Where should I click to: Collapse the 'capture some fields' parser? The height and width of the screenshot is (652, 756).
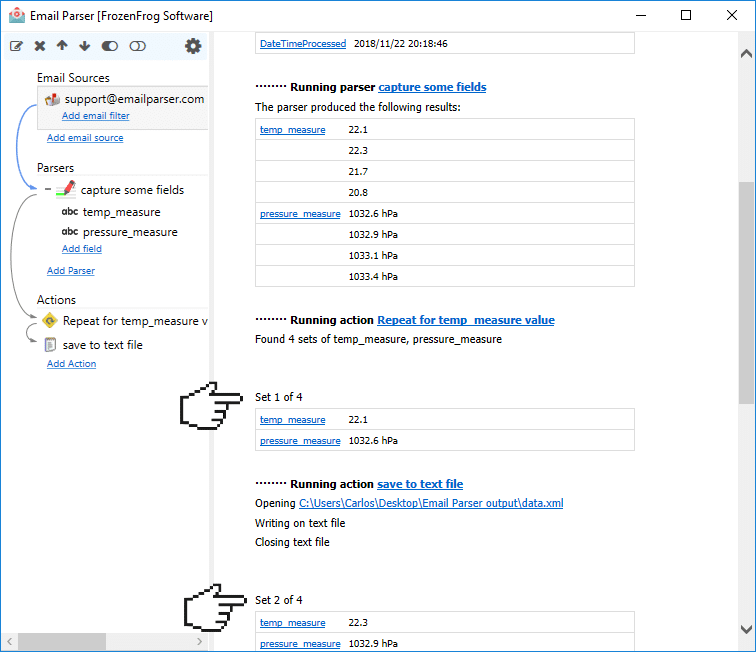(x=48, y=189)
